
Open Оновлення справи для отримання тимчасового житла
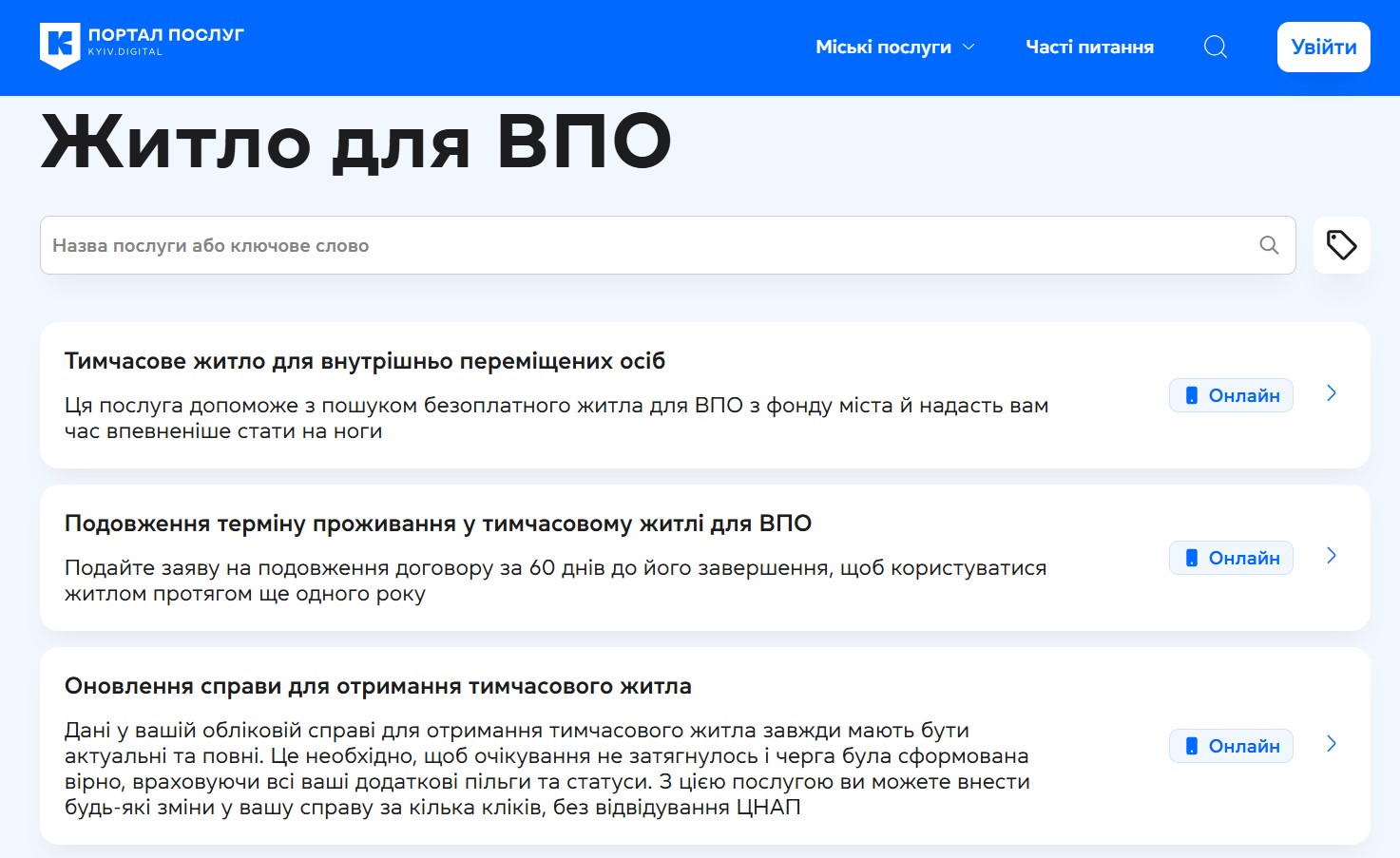(x=377, y=686)
